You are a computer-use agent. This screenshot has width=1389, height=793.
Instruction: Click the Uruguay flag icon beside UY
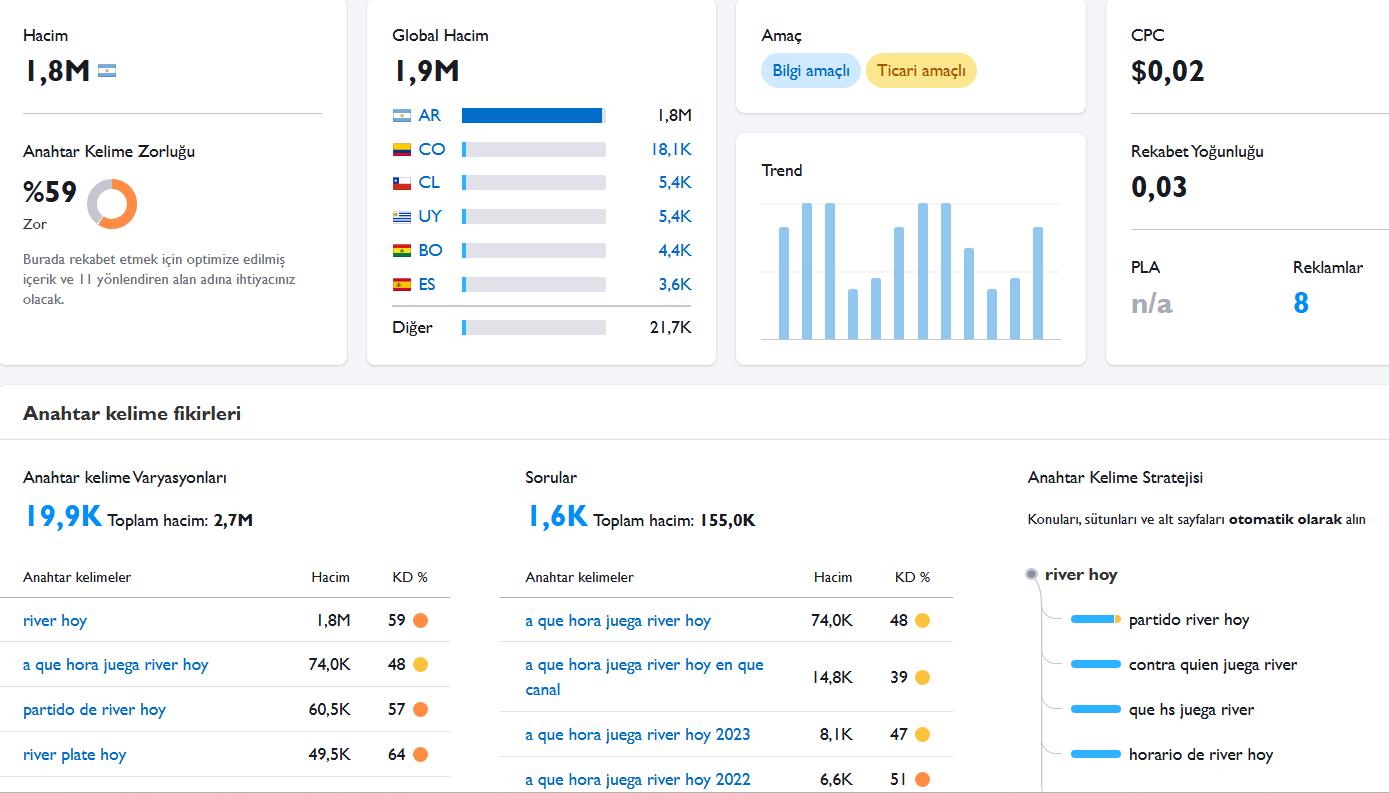(x=402, y=217)
